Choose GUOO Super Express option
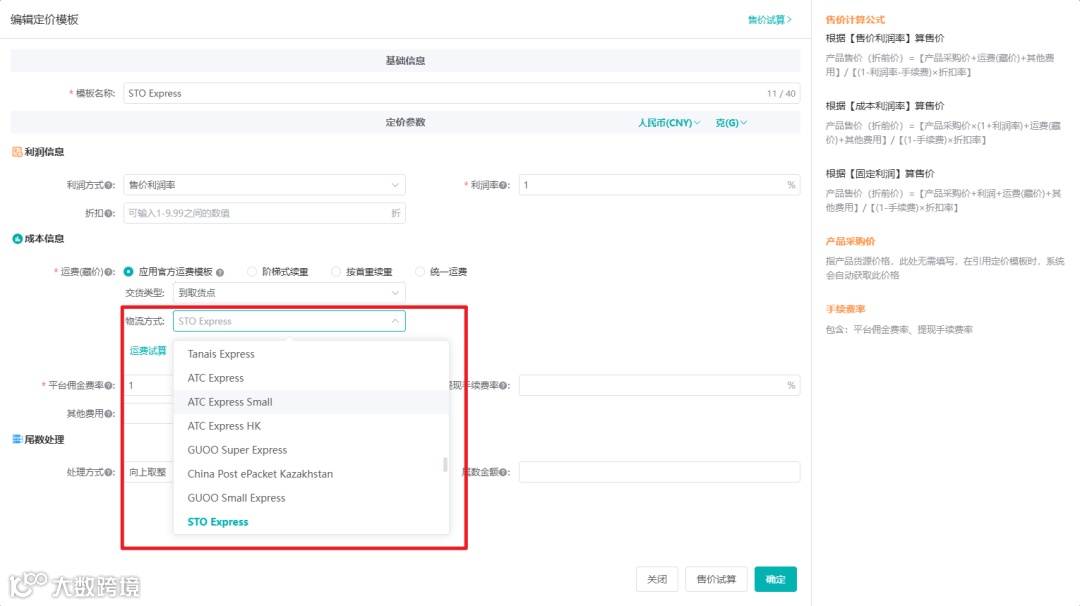1080x606 pixels. [x=311, y=450]
